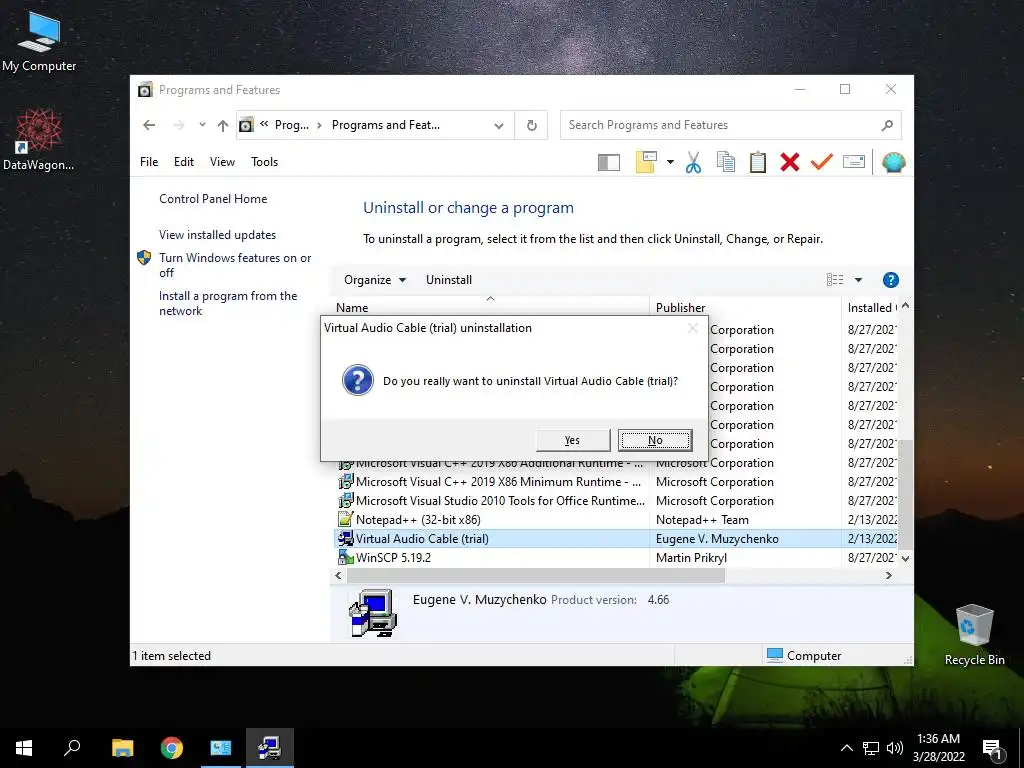The width and height of the screenshot is (1024, 768).
Task: Confirm uninstall by clicking Yes
Action: pos(573,440)
